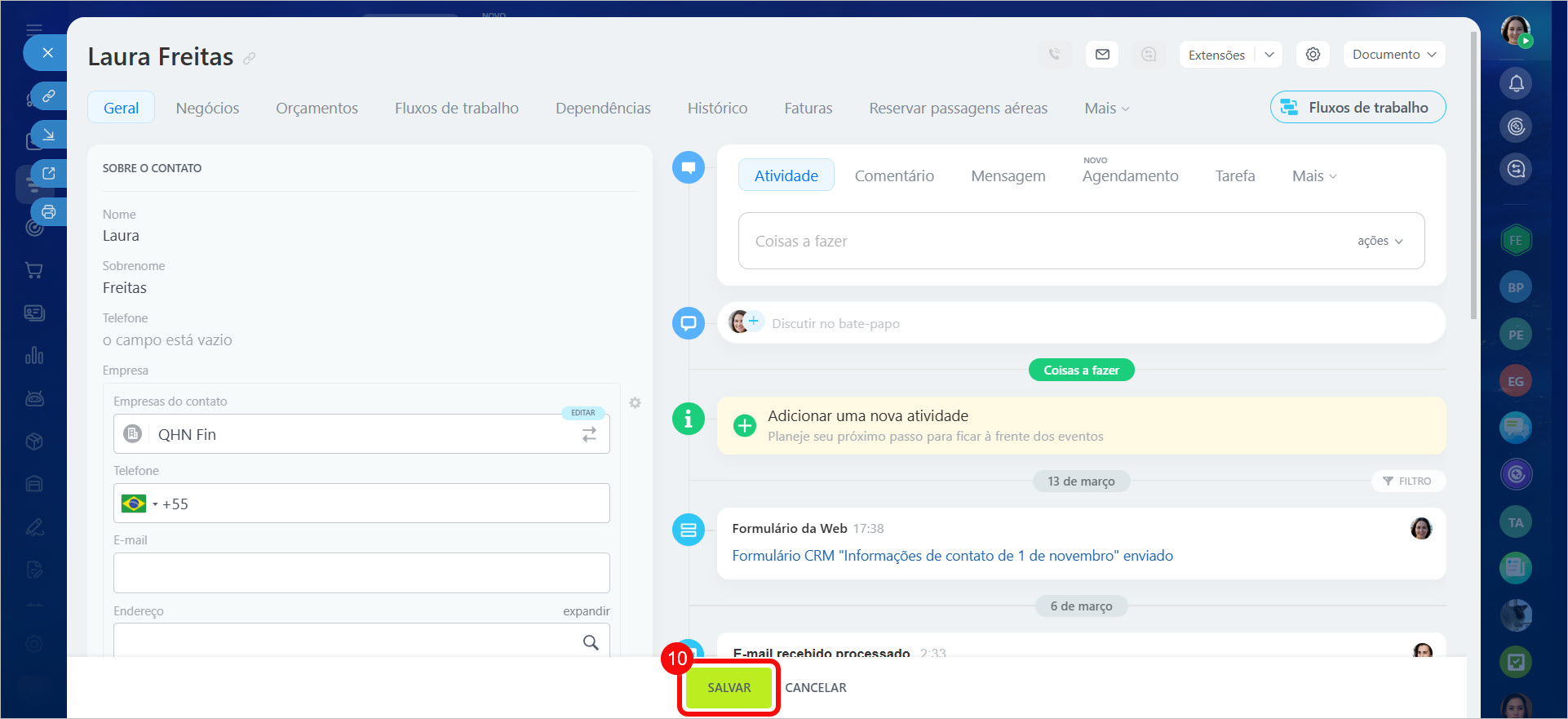Click the search magnifier in Endereço field
This screenshot has height=719, width=1568.
(591, 643)
